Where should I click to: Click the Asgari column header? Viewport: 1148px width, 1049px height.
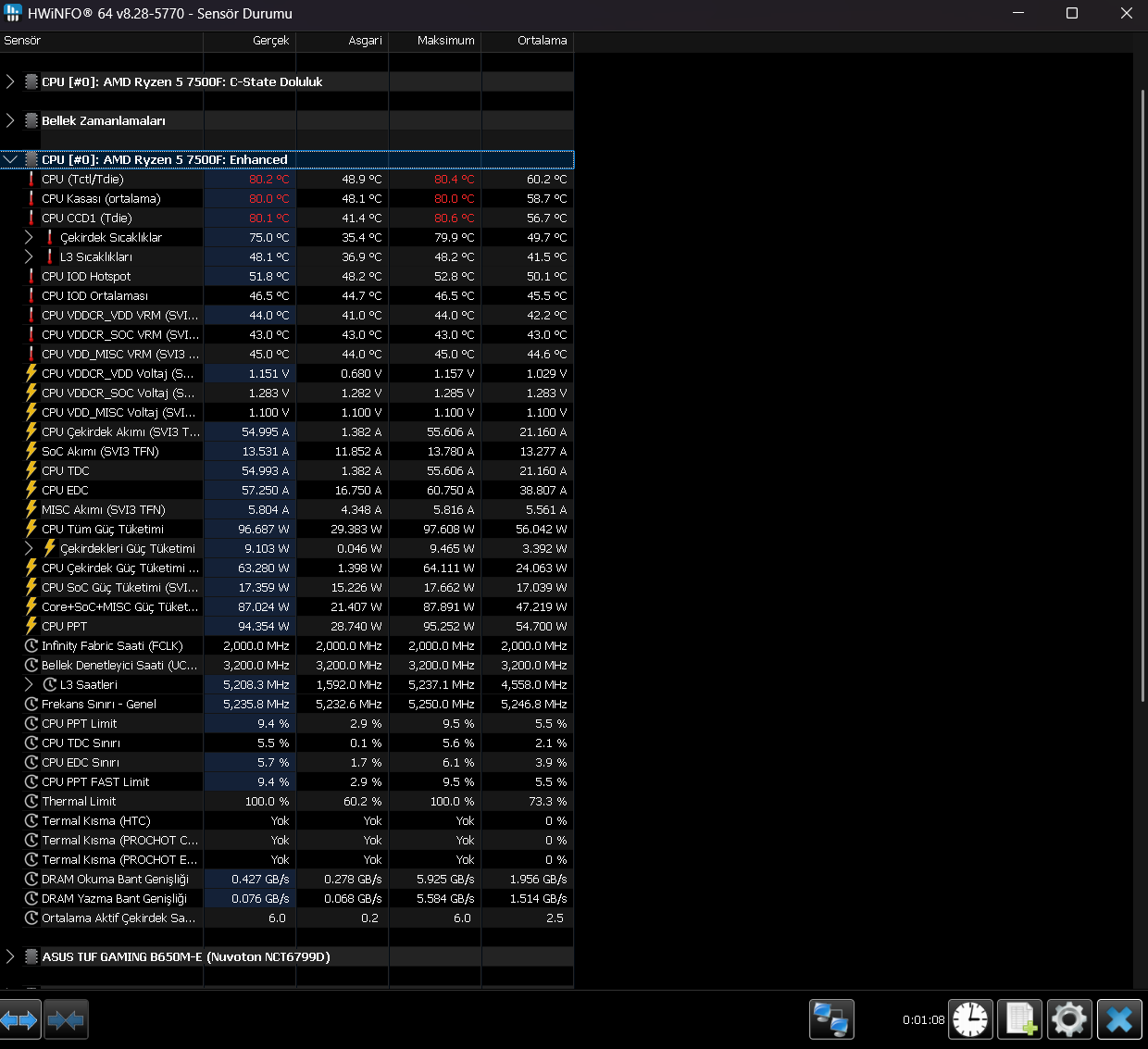point(343,41)
